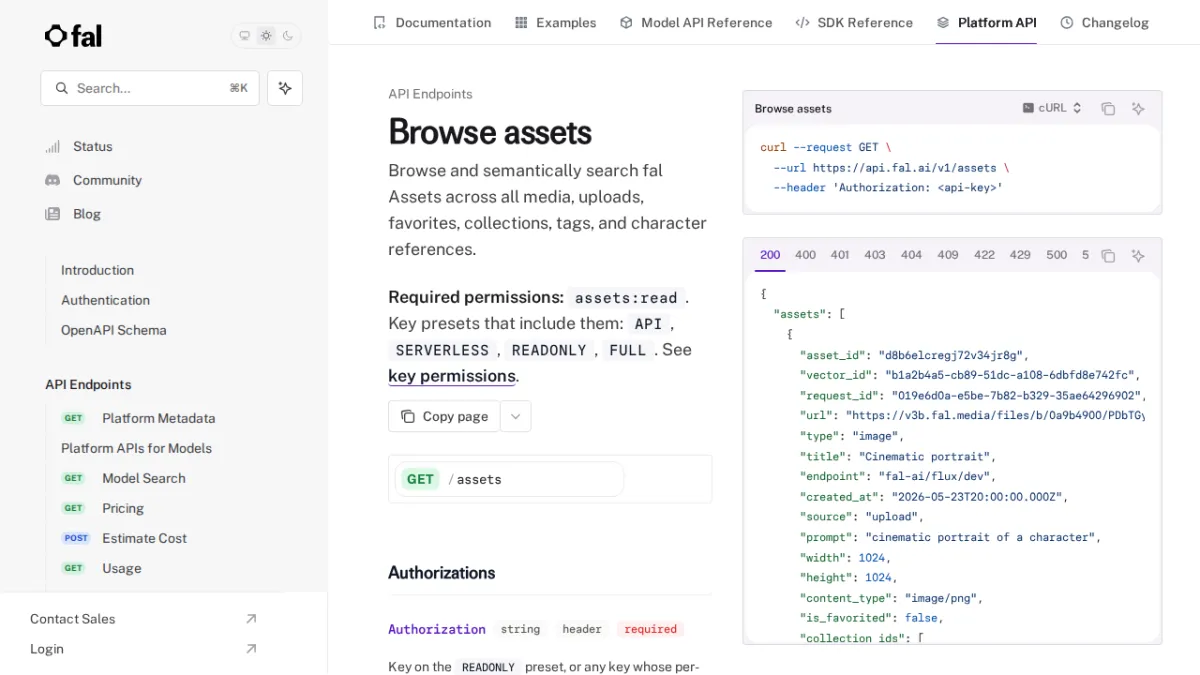
Task: Click the Blog newspaper icon
Action: click(x=53, y=214)
